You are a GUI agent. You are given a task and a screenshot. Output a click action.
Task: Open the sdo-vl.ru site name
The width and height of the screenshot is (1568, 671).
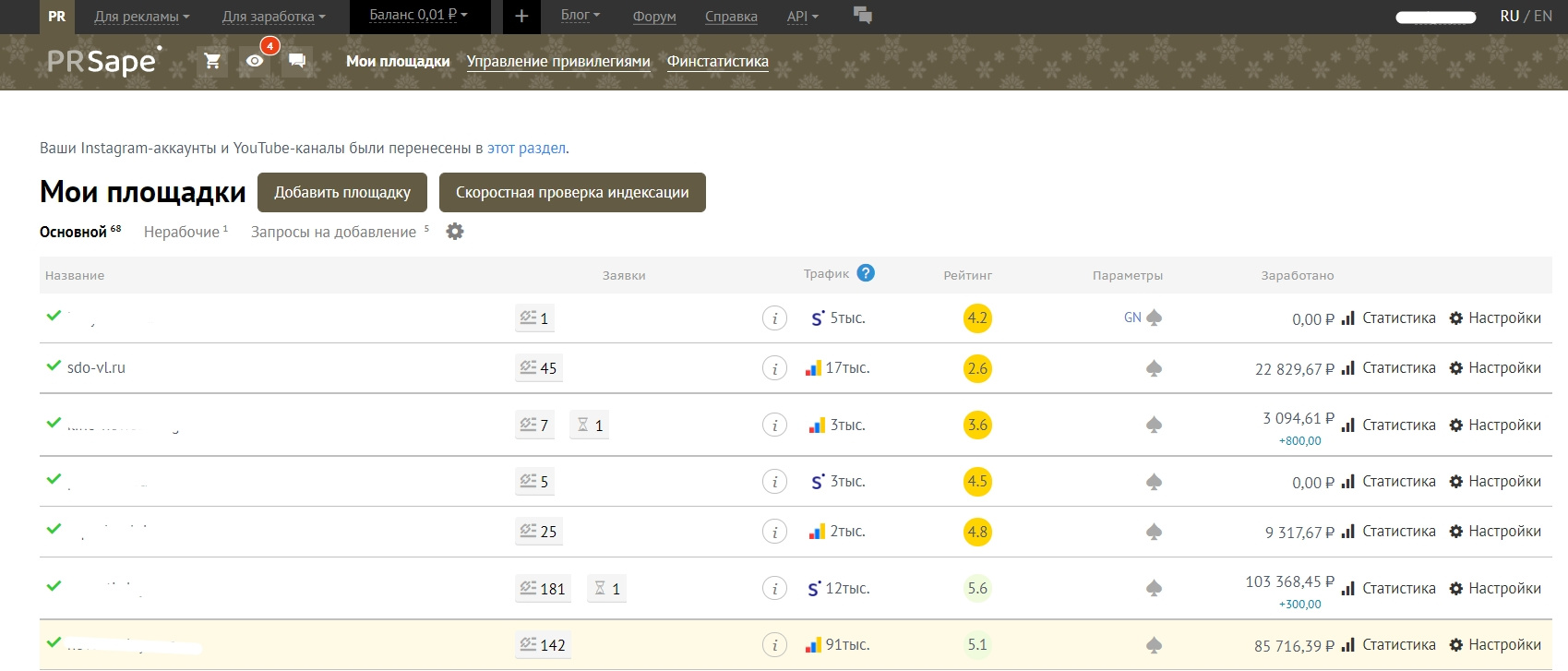tap(96, 367)
